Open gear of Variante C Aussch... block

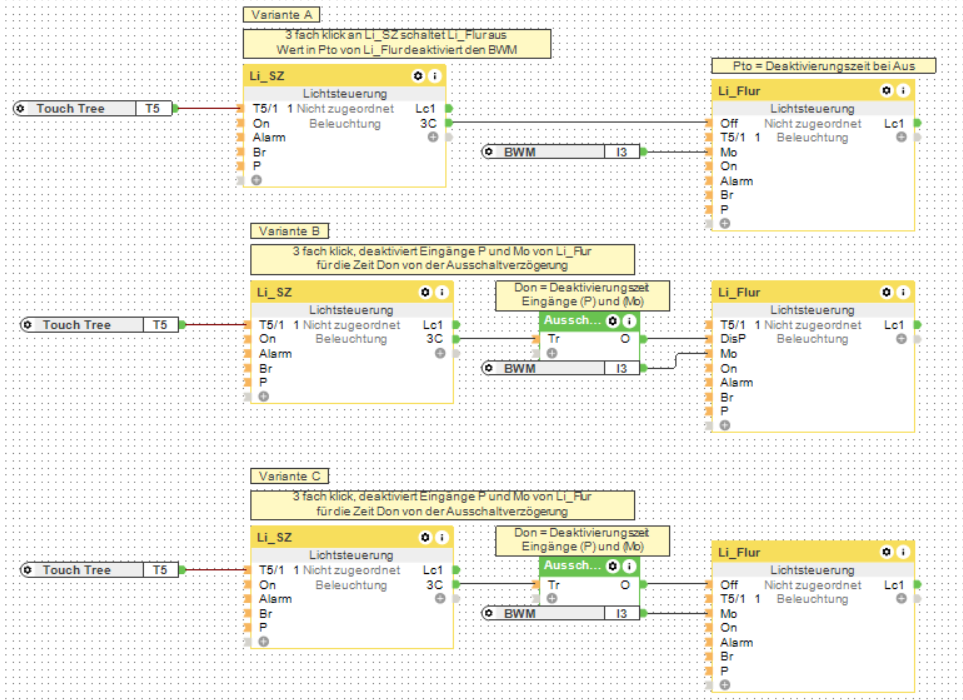(x=613, y=566)
